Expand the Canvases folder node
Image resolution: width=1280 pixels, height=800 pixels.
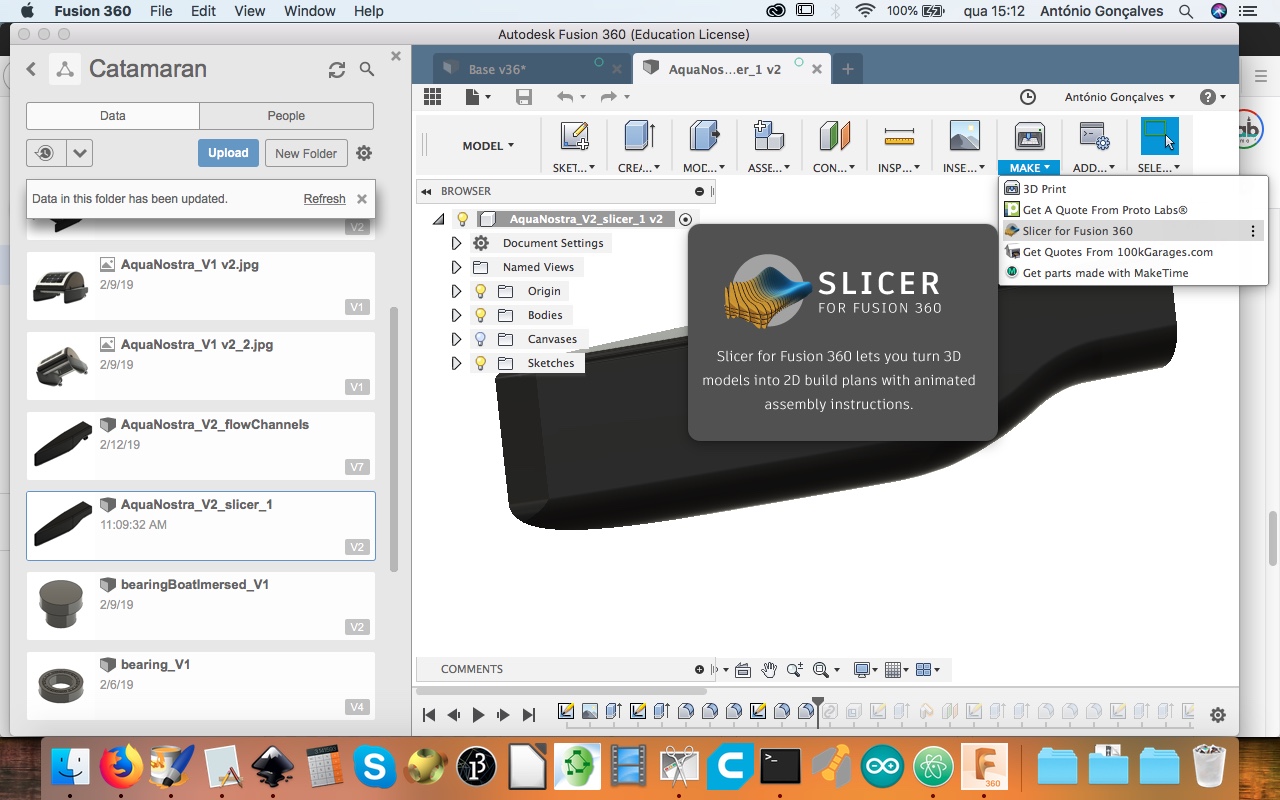(456, 339)
